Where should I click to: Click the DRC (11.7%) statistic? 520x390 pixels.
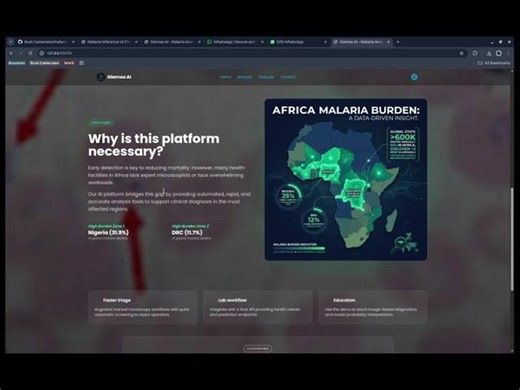coord(187,232)
